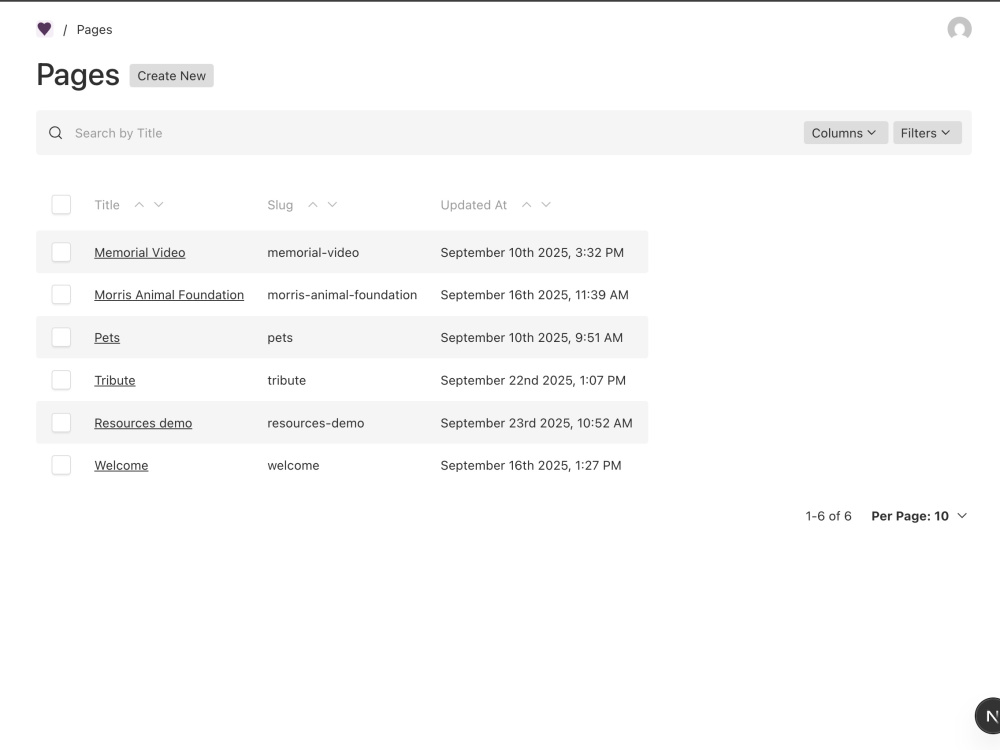
Task: Click the pets slug cell
Action: point(280,338)
